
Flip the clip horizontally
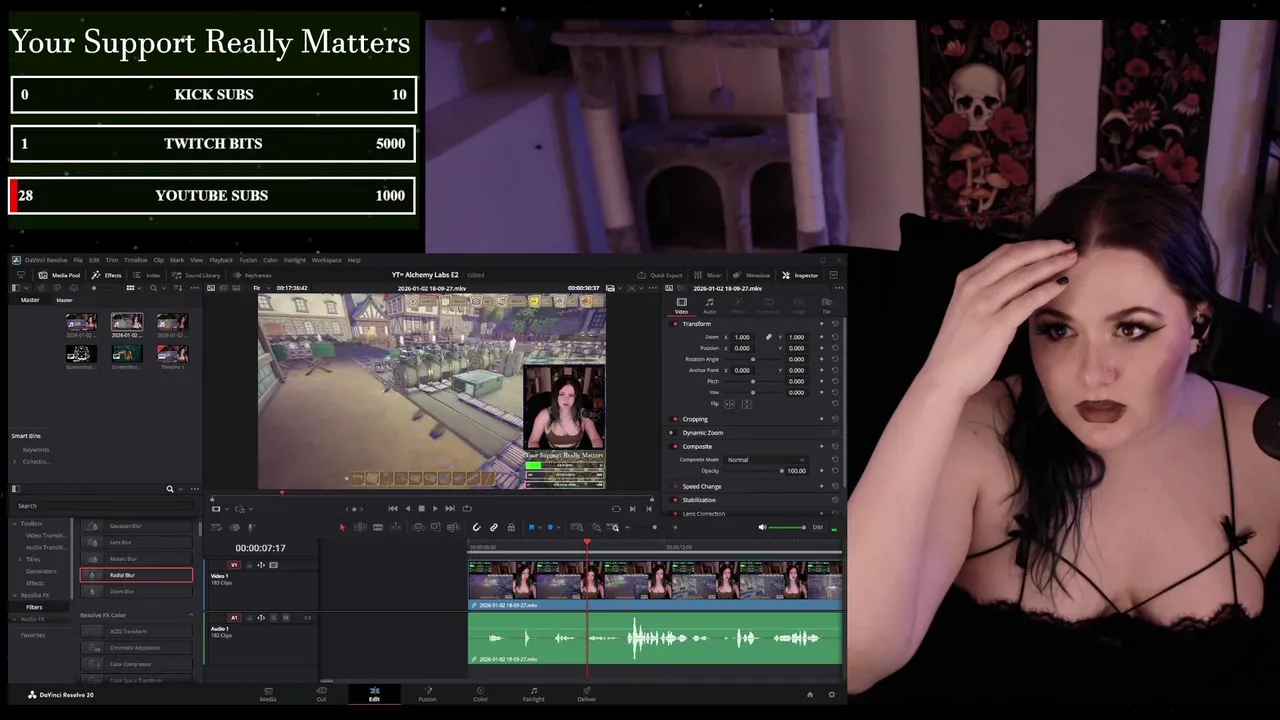[x=729, y=404]
